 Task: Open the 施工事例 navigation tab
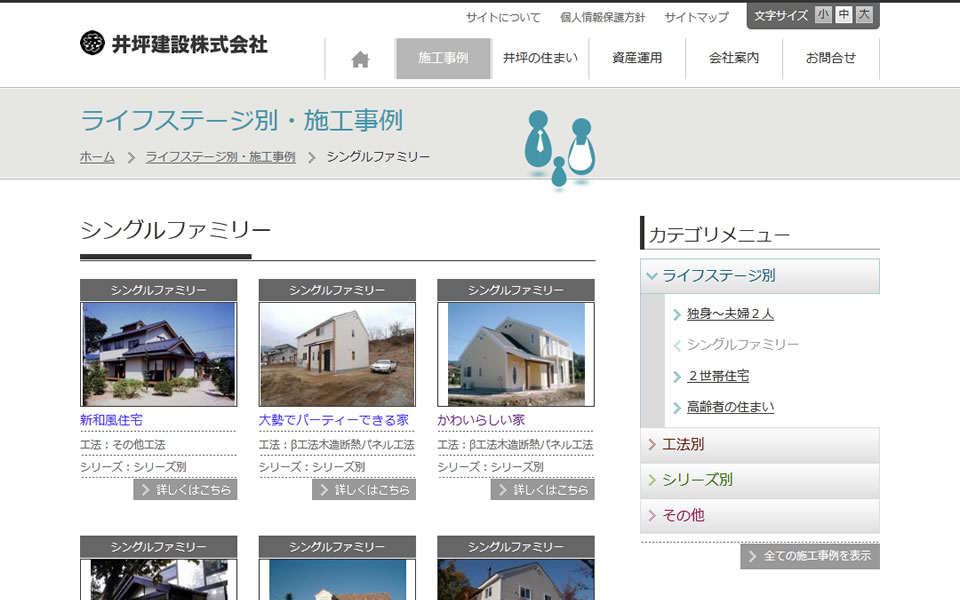point(443,58)
